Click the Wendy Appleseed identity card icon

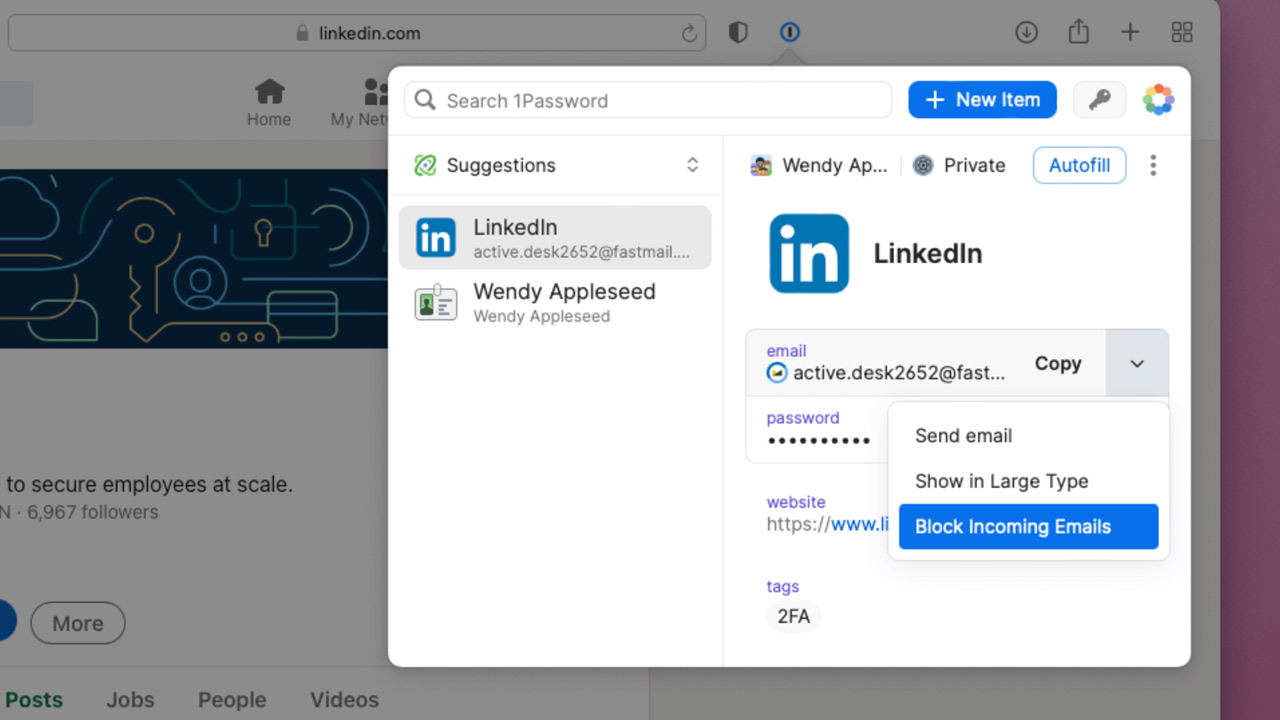[436, 303]
